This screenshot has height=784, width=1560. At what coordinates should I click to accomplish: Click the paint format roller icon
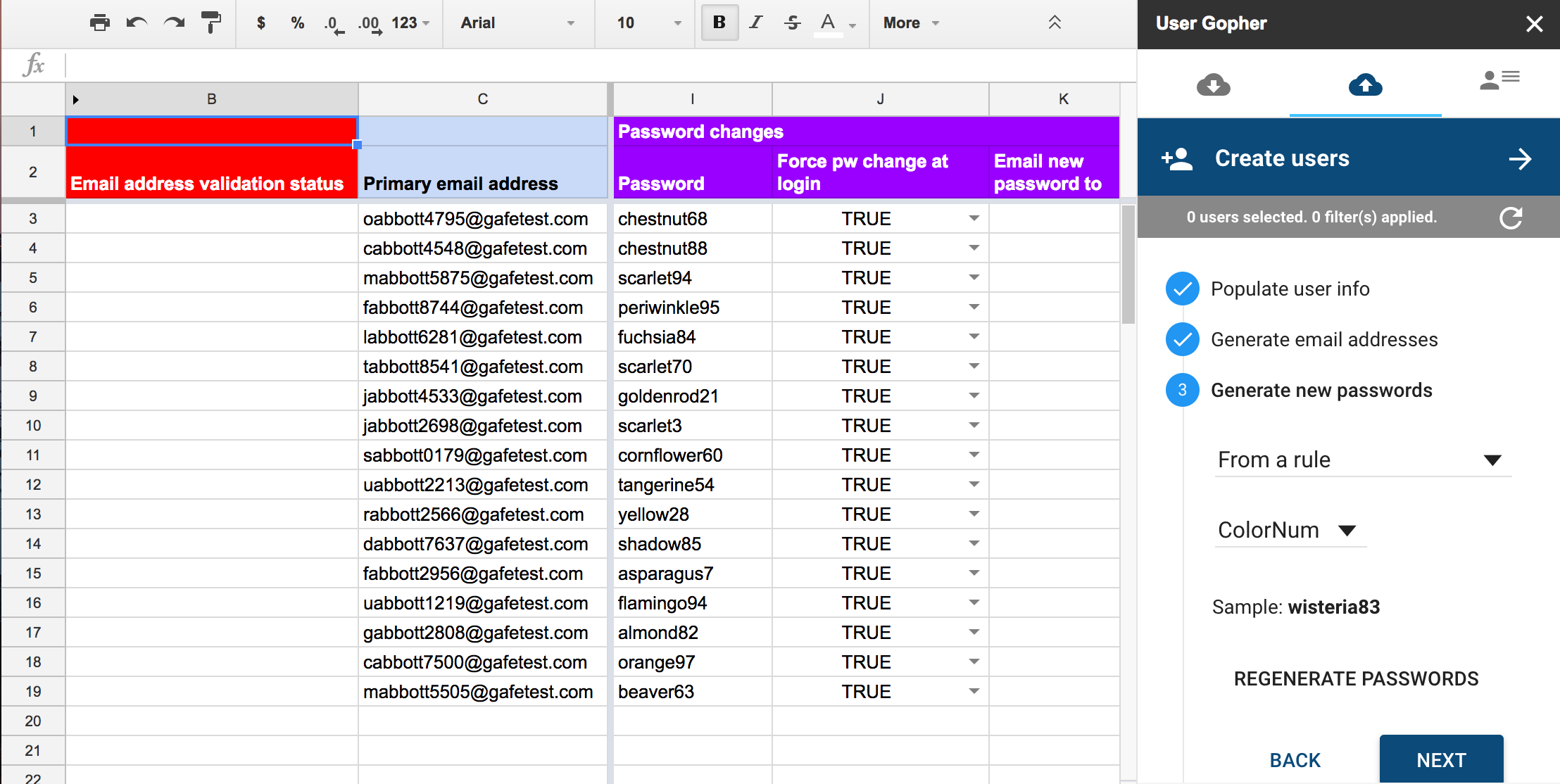(x=210, y=23)
